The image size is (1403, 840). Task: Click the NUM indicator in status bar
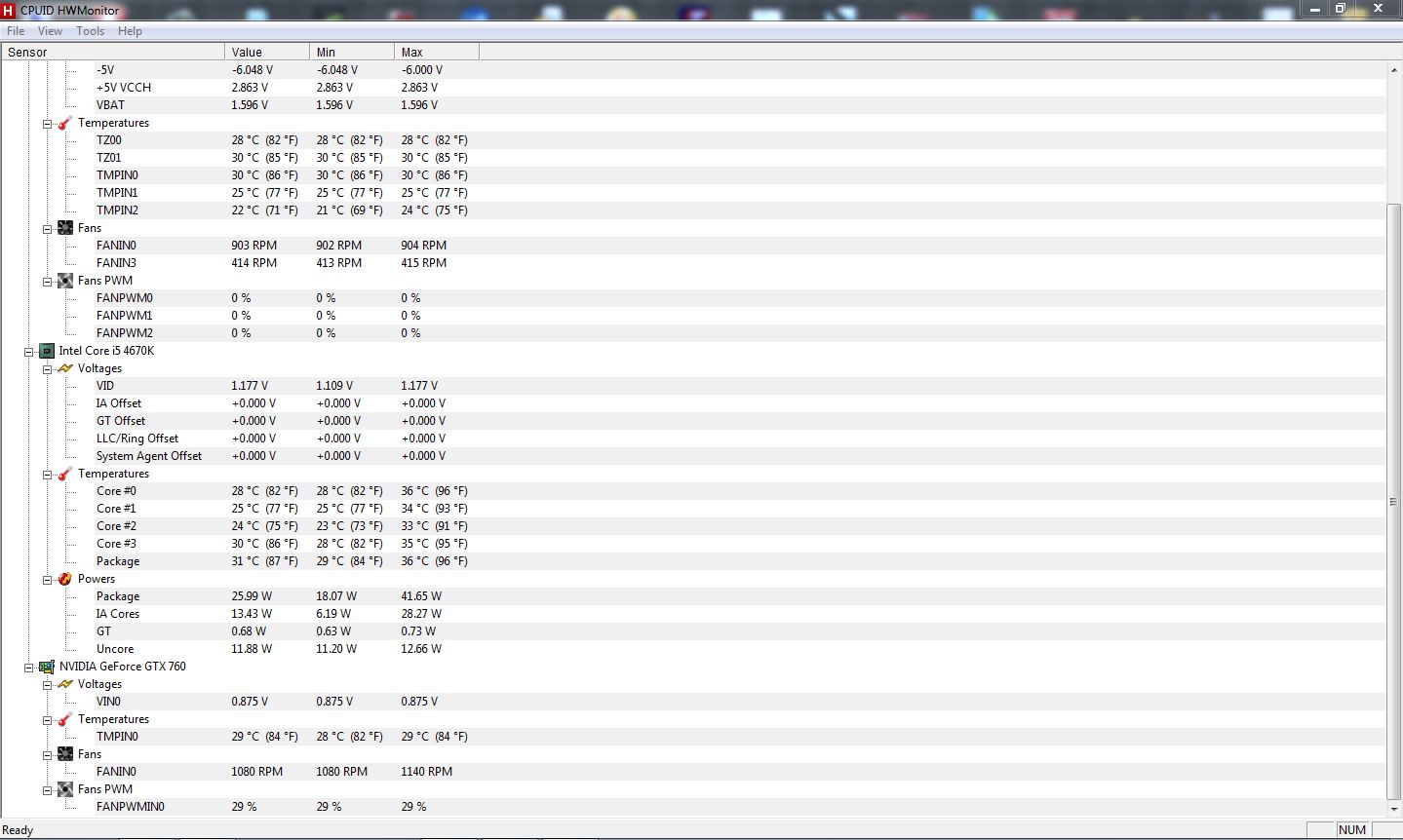coord(1351,830)
